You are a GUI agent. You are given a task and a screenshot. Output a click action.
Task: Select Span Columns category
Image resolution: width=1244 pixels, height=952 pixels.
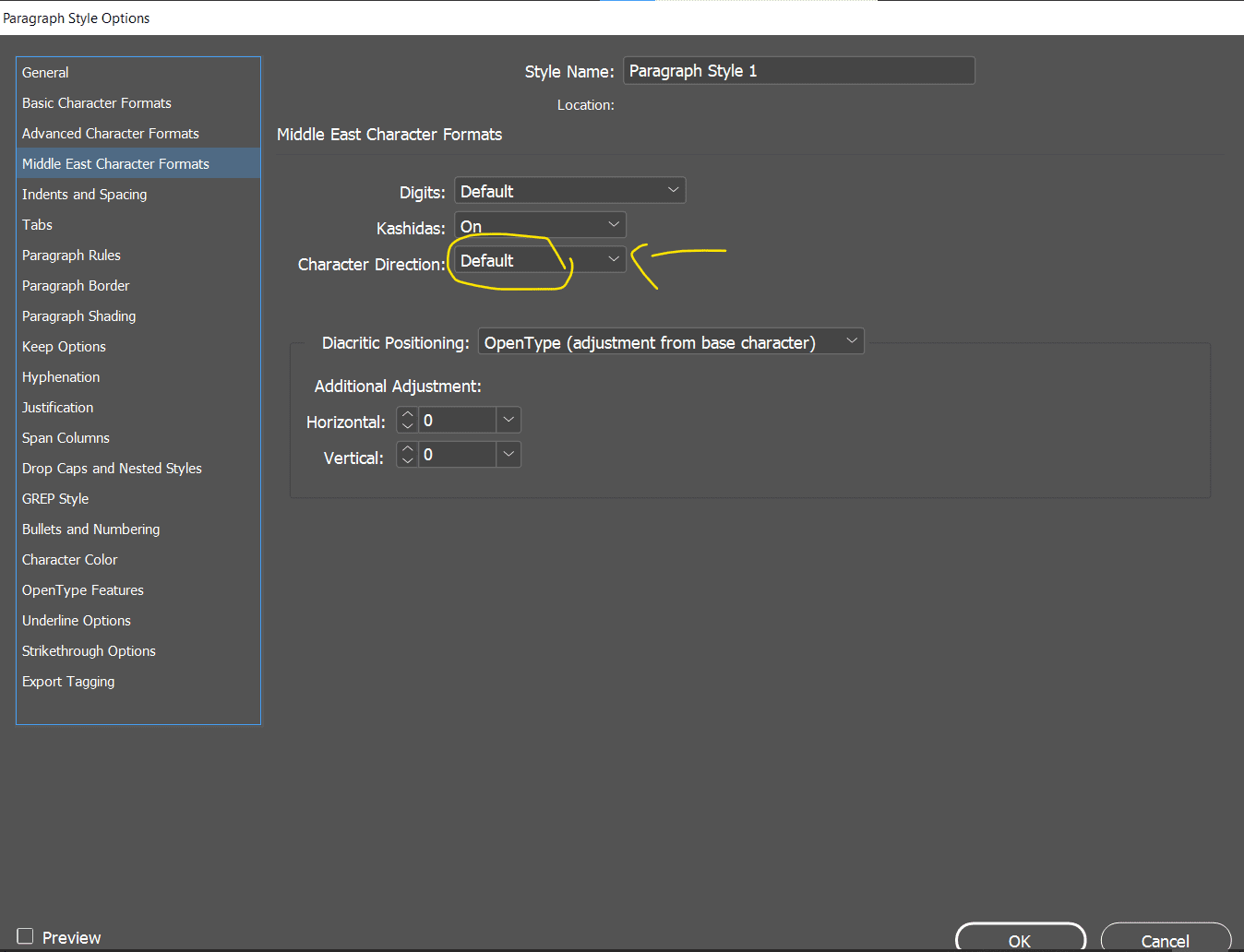(x=138, y=437)
